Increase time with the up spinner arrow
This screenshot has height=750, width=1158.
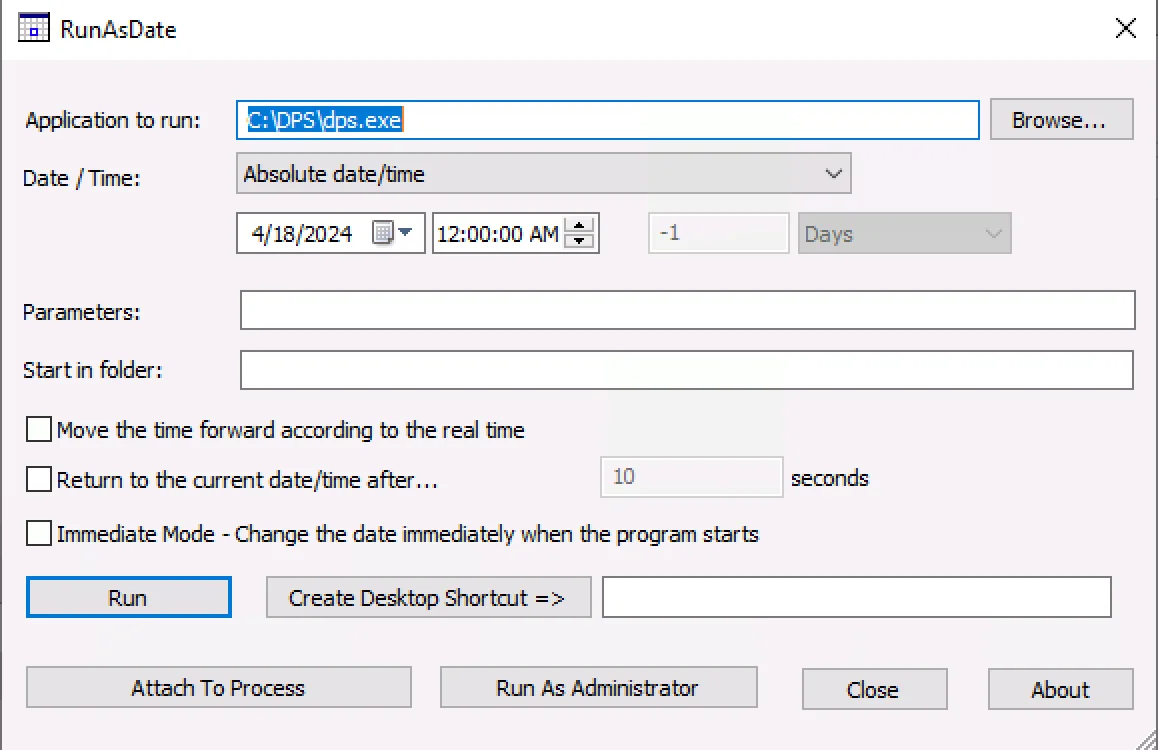580,225
